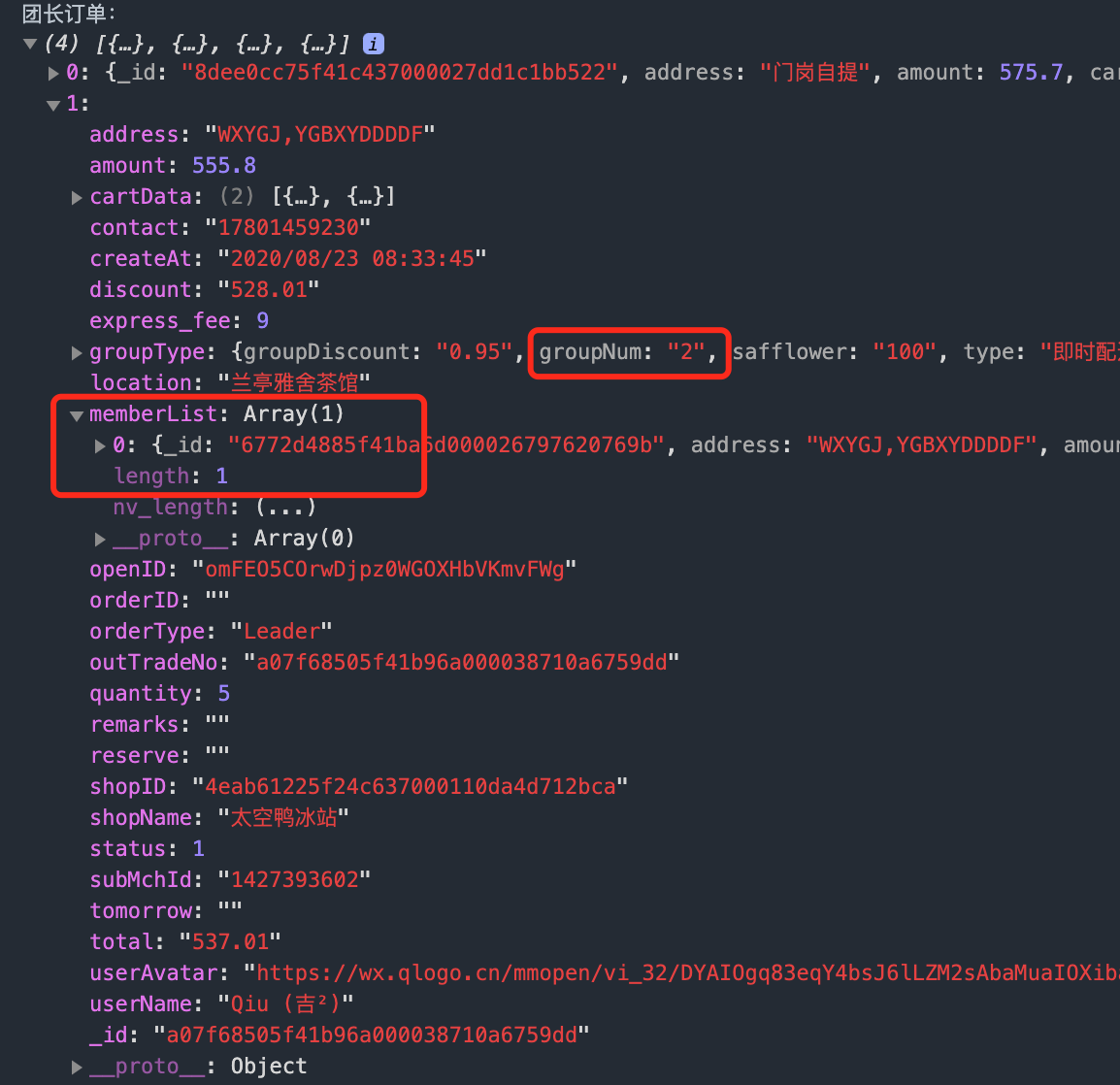This screenshot has height=1085, width=1120.
Task: Select safflower value 100
Action: 905,352
